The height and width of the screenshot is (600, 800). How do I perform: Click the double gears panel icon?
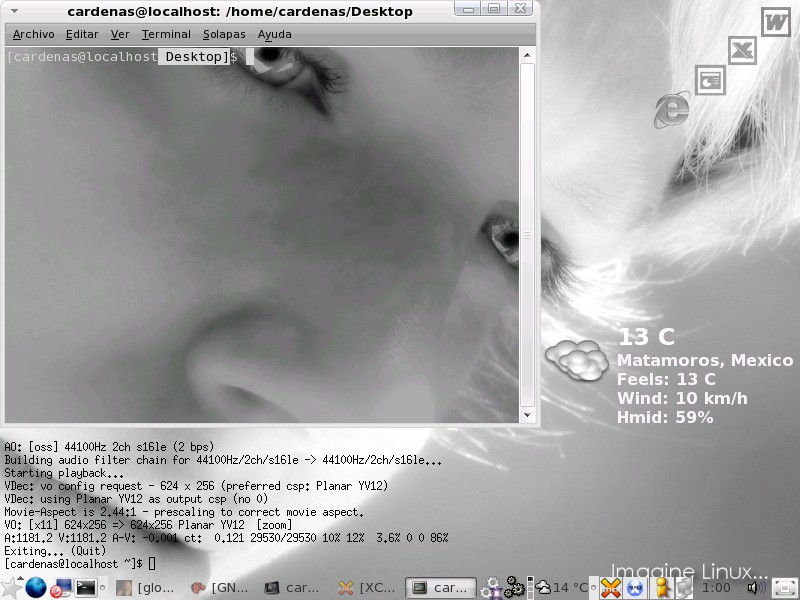click(514, 587)
